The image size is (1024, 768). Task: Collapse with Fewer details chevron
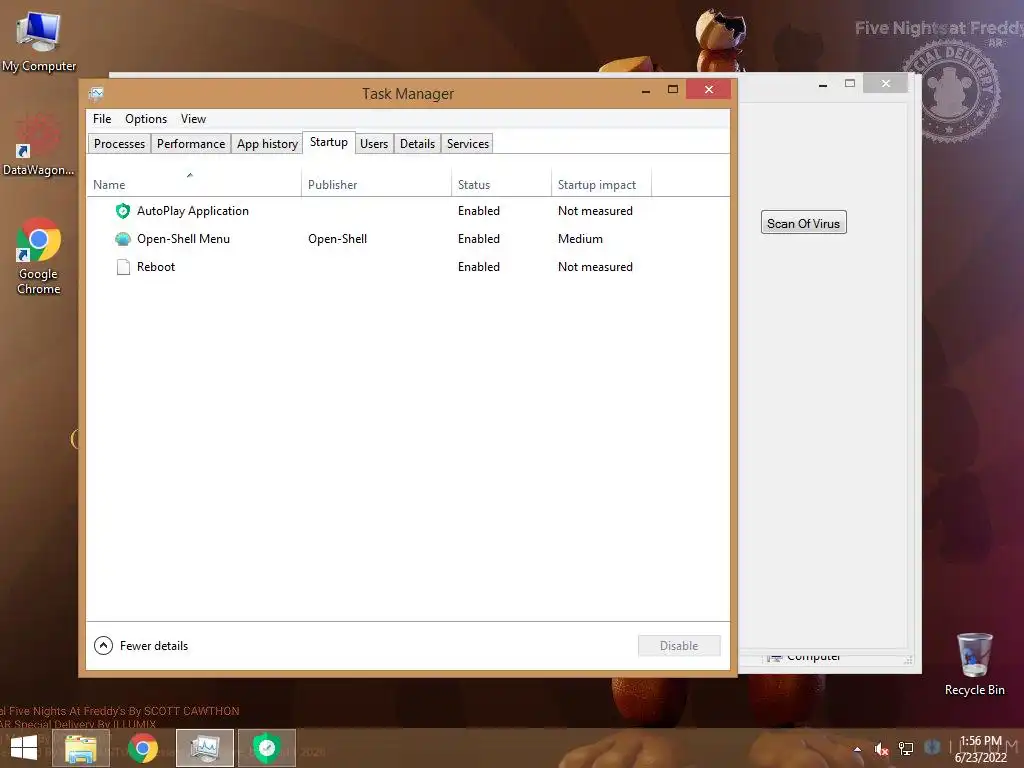[x=103, y=645]
